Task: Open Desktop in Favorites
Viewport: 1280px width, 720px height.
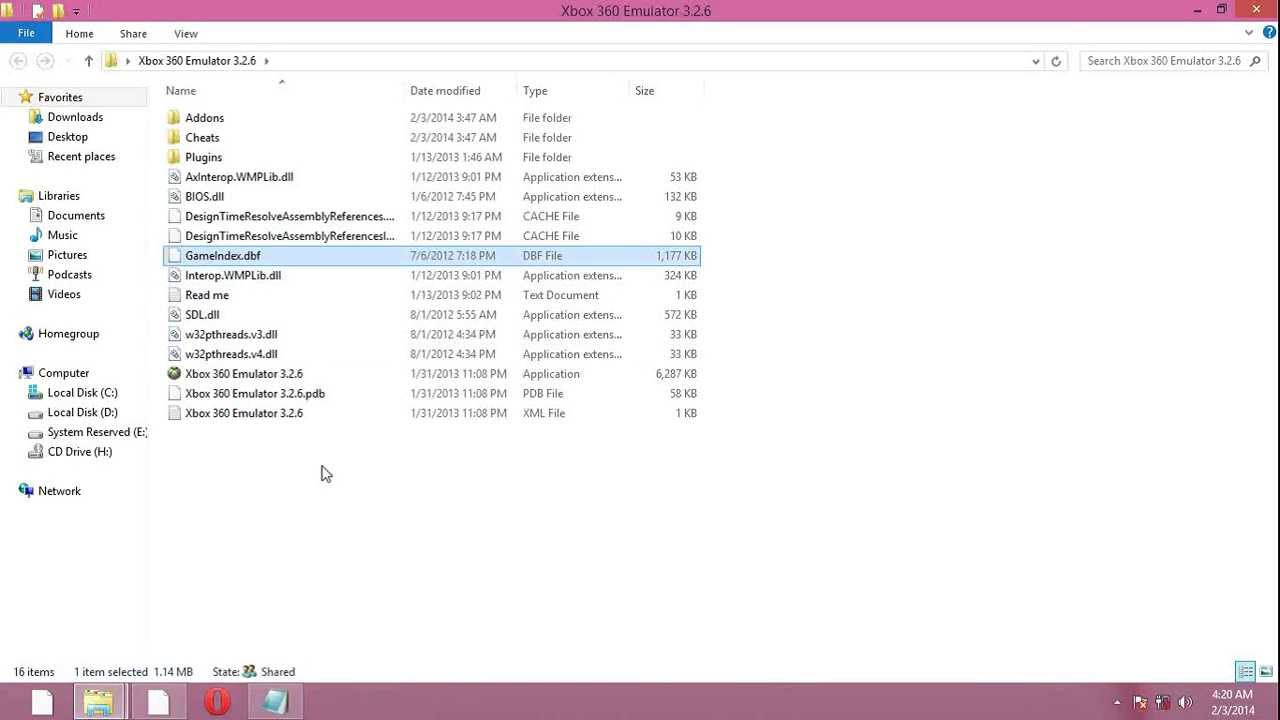Action: 67,137
